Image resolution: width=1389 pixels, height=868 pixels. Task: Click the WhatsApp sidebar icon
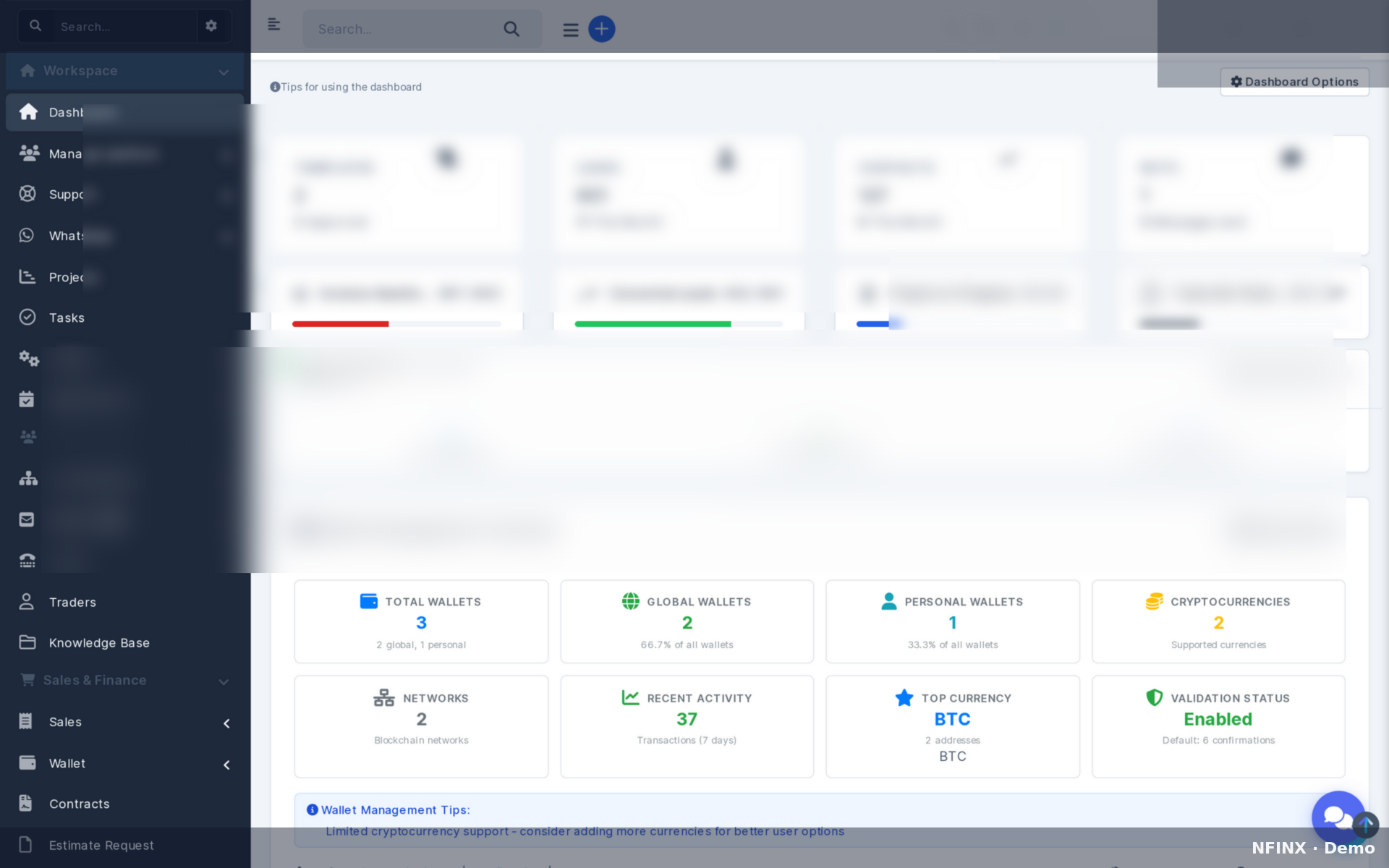27,235
